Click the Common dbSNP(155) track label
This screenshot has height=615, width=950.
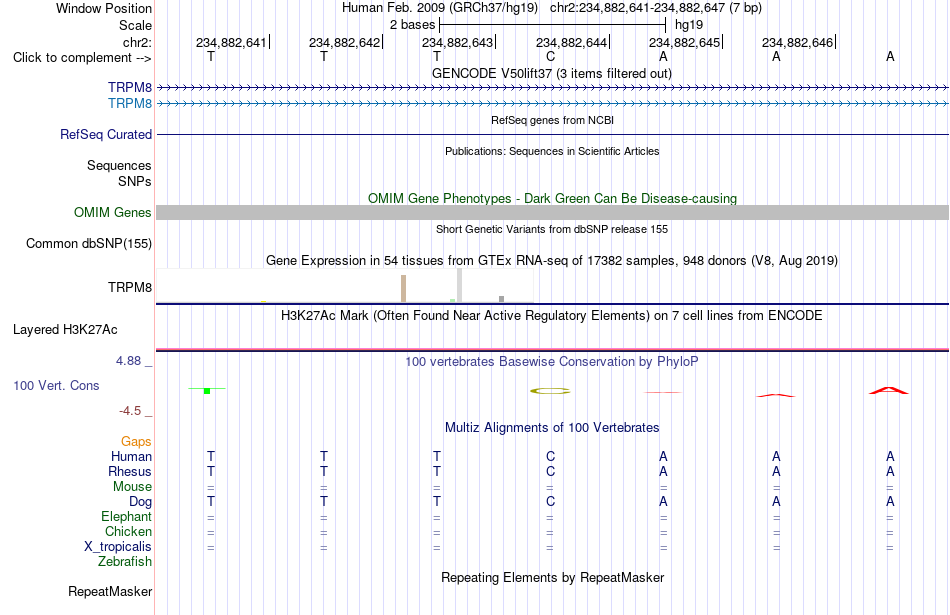click(x=89, y=244)
